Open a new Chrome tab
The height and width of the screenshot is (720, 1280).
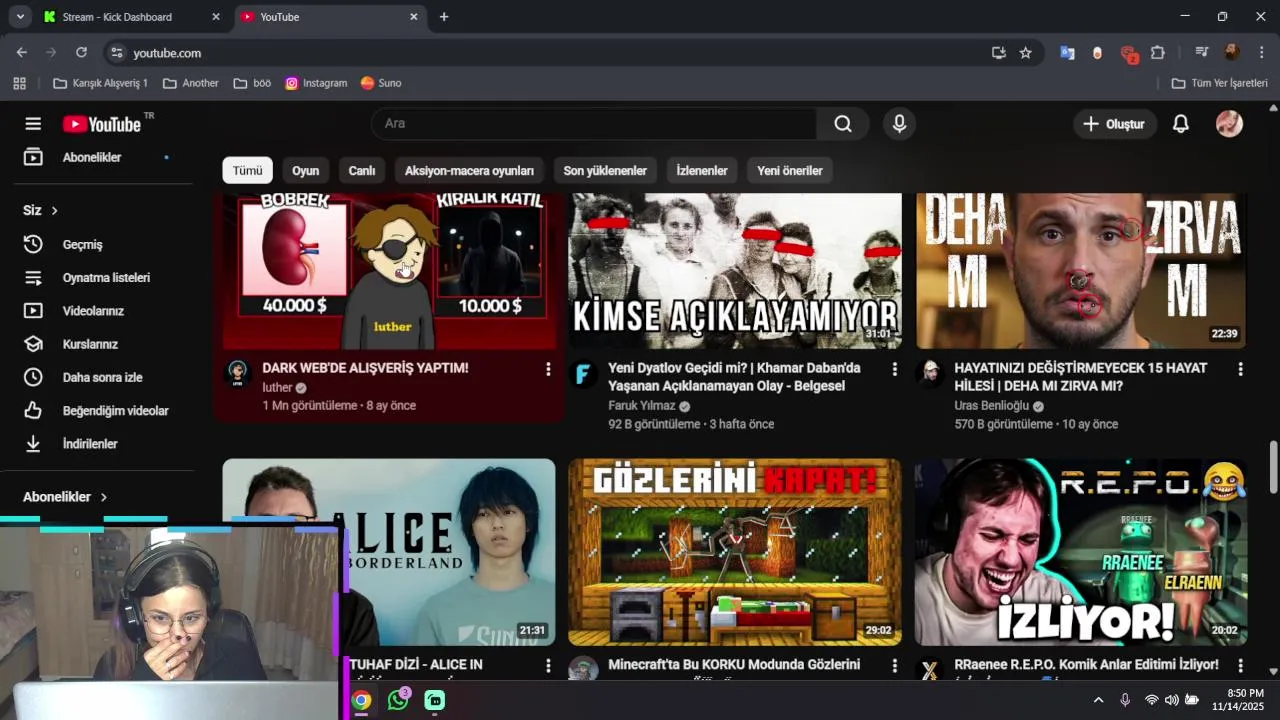pos(444,17)
